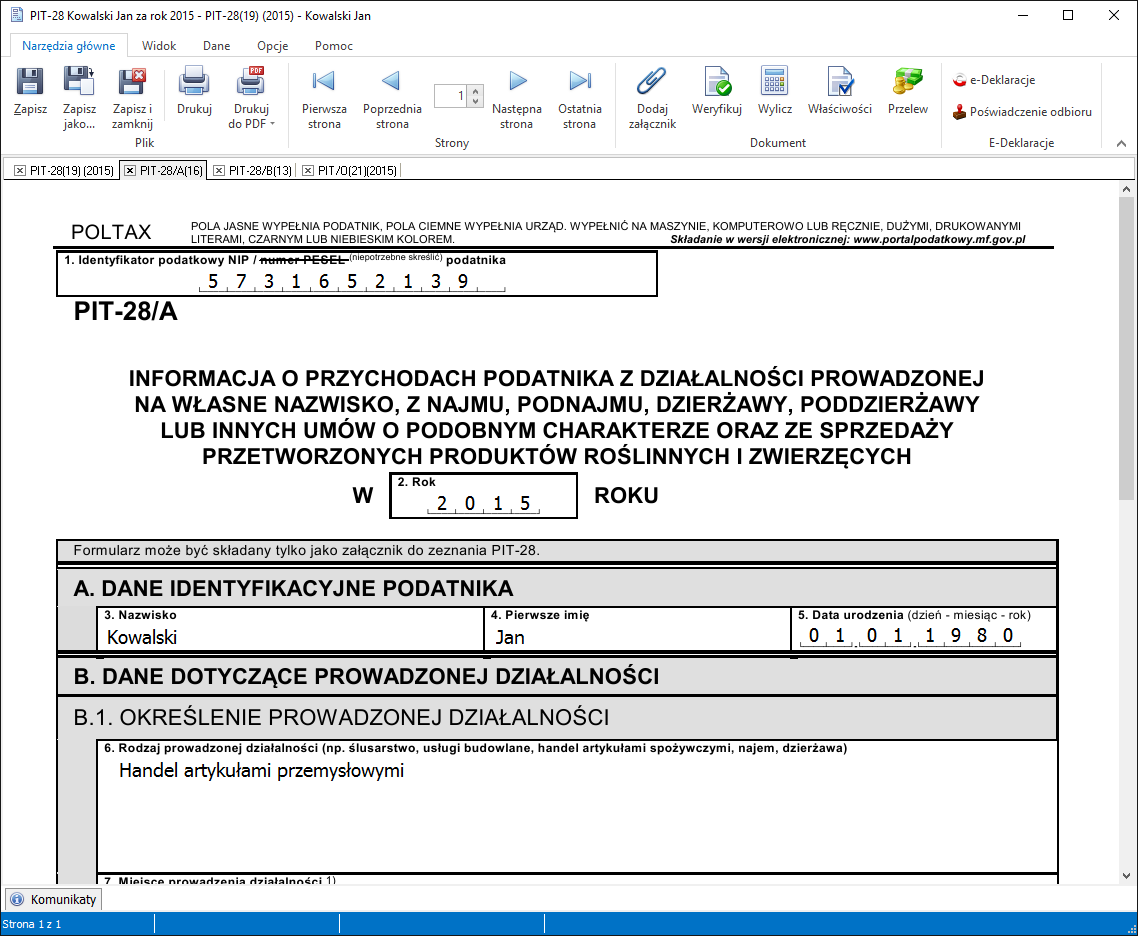Click the POLTAX label text

coord(111,232)
